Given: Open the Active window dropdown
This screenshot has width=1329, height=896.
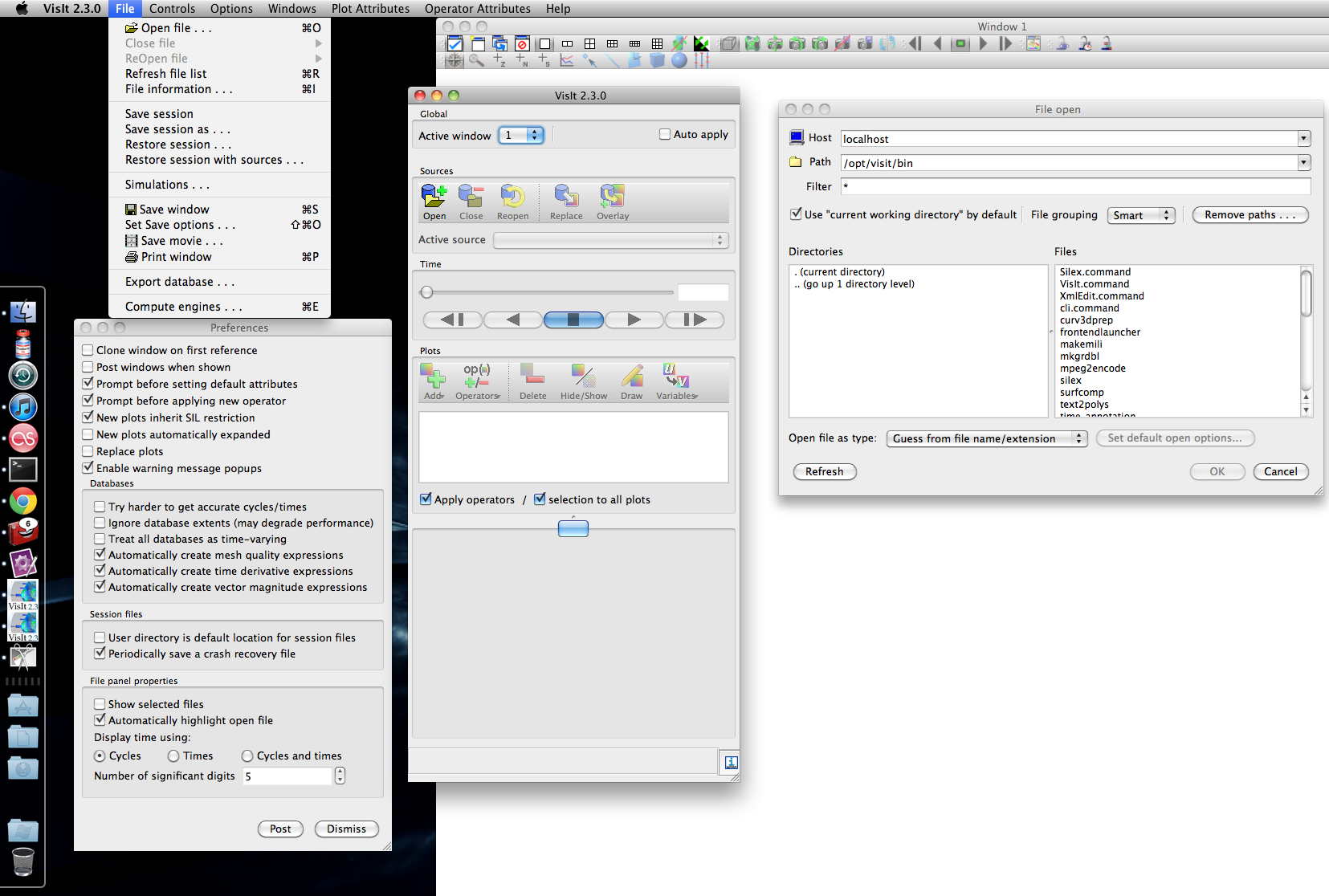Looking at the screenshot, I should [521, 135].
